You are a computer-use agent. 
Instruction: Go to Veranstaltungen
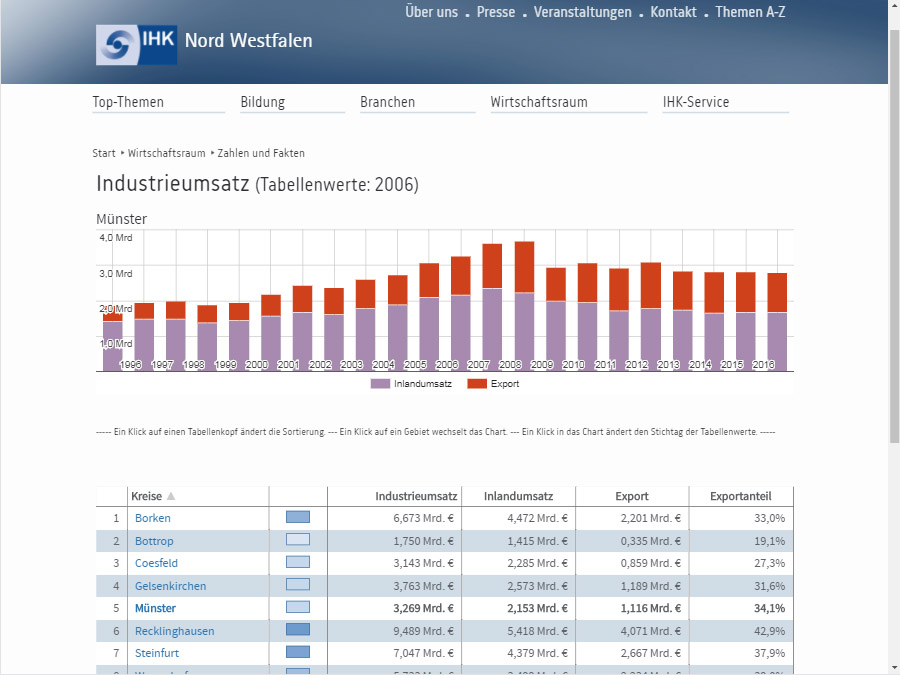(x=583, y=11)
